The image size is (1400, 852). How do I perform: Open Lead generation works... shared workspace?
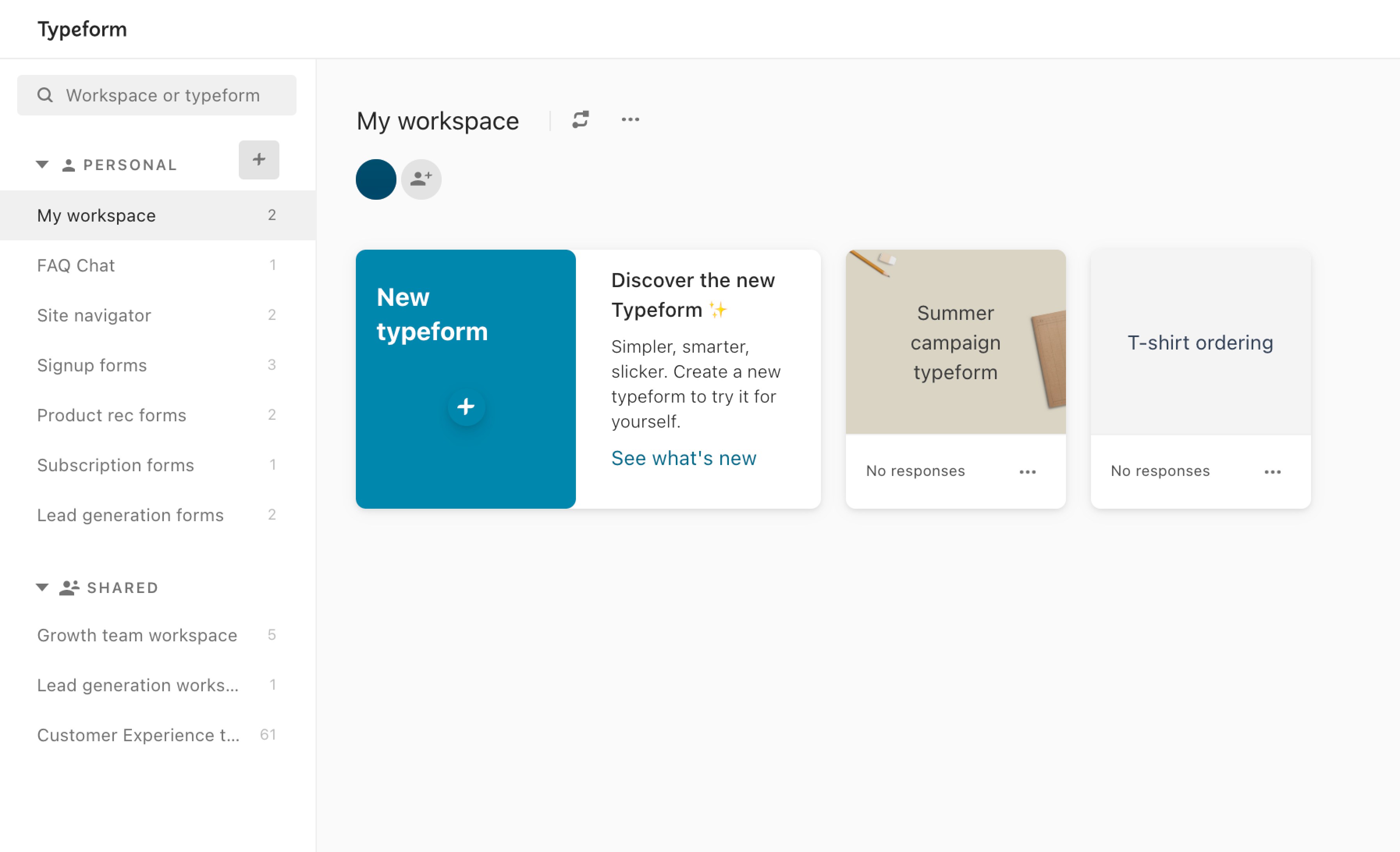(158, 685)
